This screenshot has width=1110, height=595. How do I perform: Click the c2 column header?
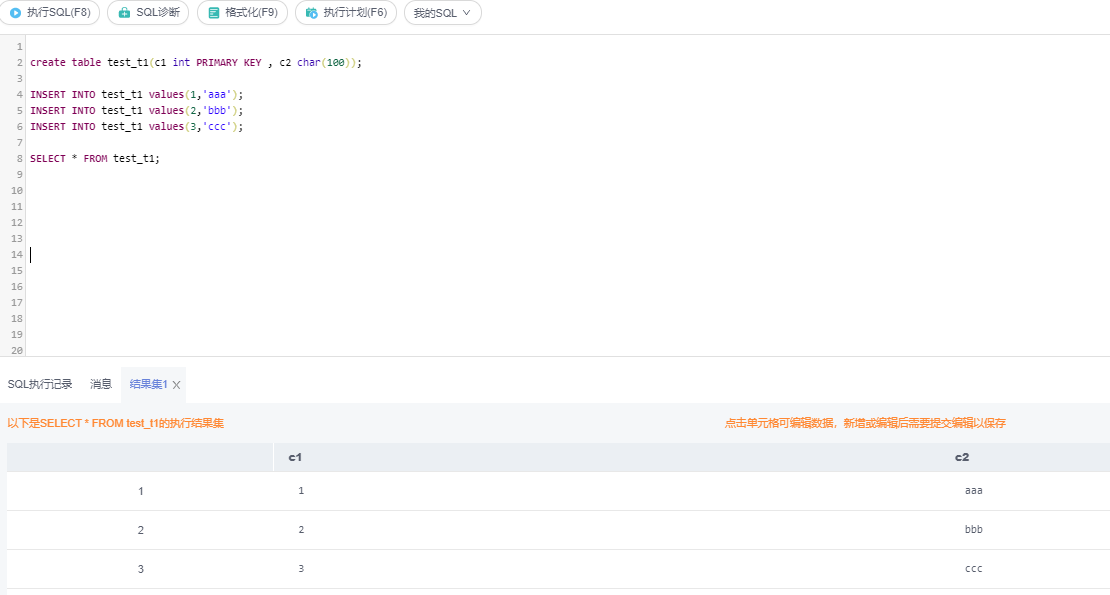962,457
